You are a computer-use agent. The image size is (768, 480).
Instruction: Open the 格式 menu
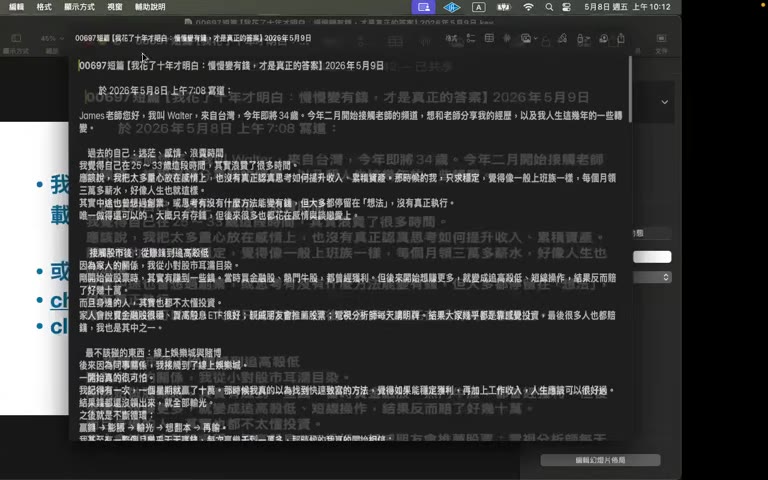[x=44, y=7]
